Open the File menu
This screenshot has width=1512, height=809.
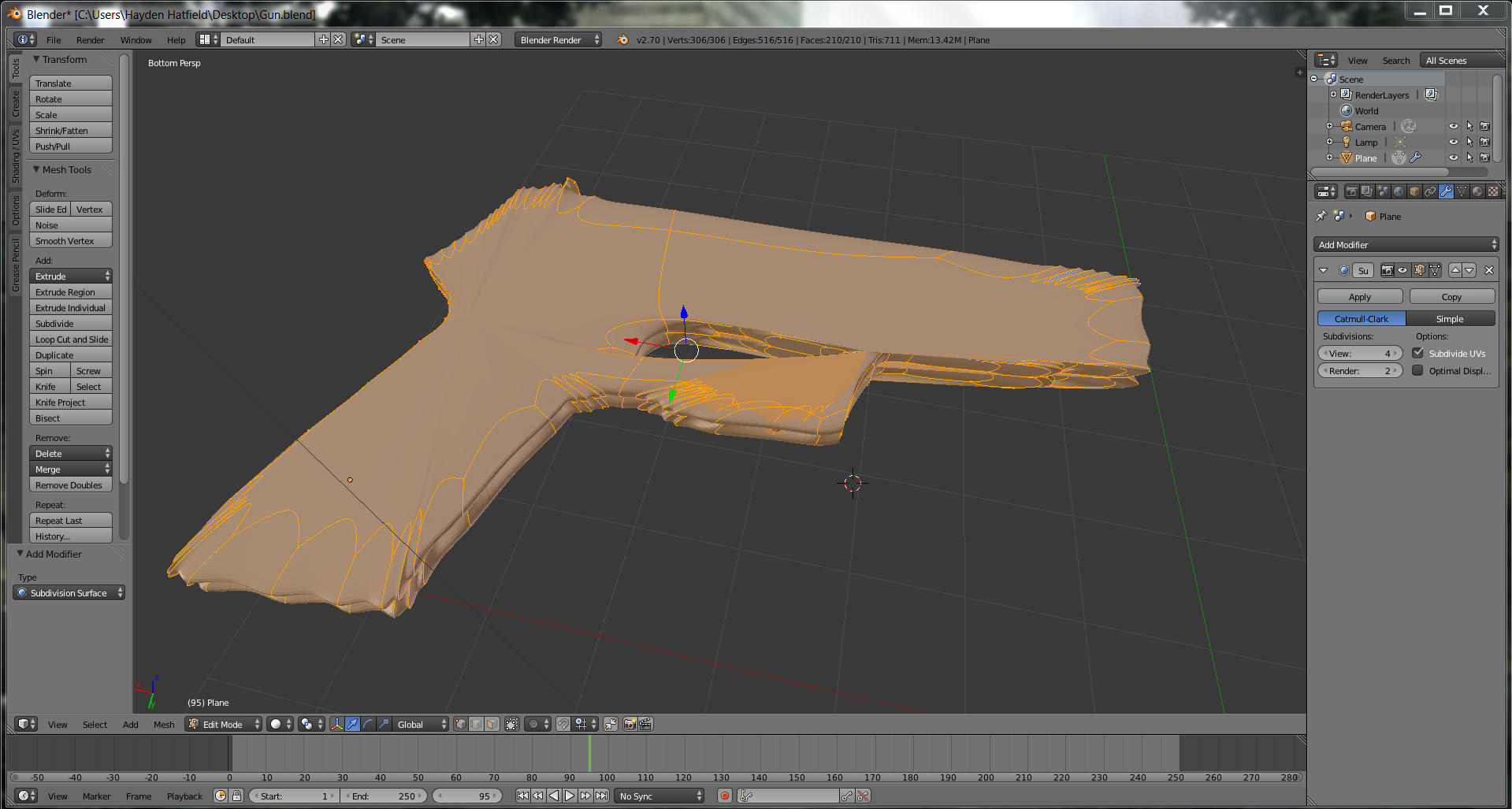(54, 39)
